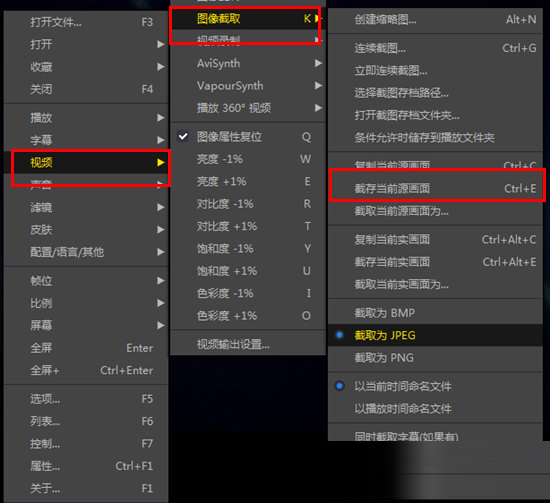
Task: Select 截取为 JPEG format
Action: pyautogui.click(x=435, y=335)
